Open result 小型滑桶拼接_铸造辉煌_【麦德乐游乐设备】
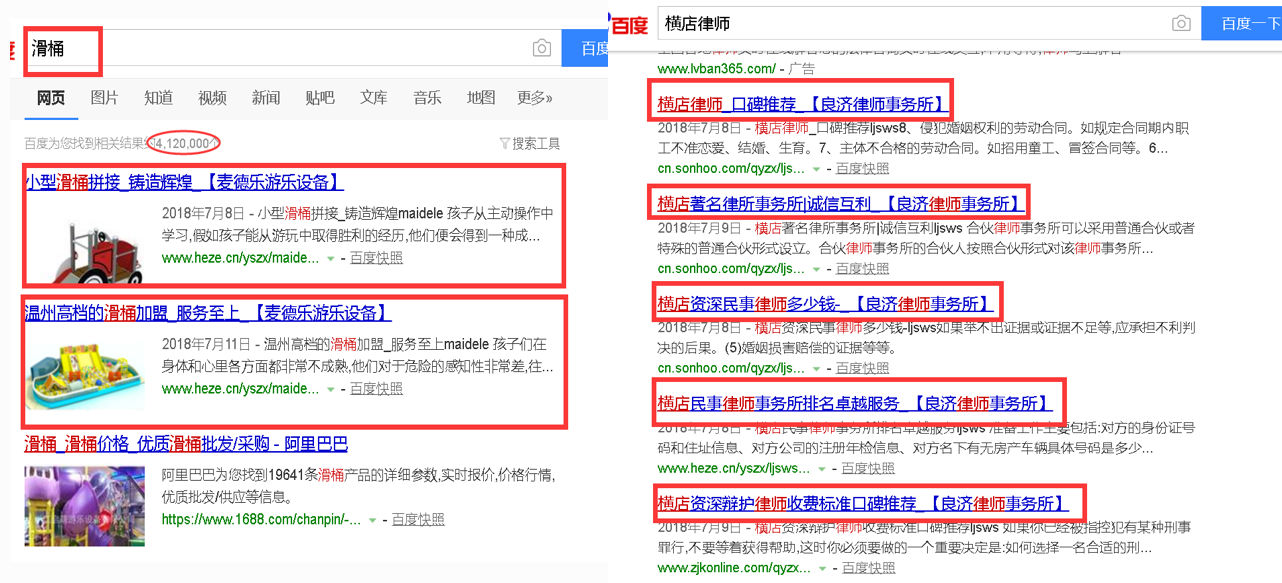Viewport: 1282px width, 583px height. point(184,182)
